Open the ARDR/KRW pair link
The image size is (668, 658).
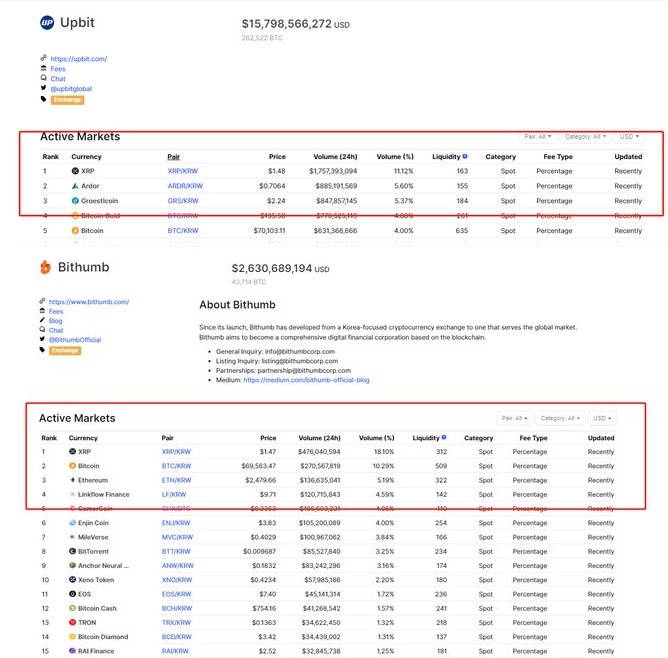[185, 186]
